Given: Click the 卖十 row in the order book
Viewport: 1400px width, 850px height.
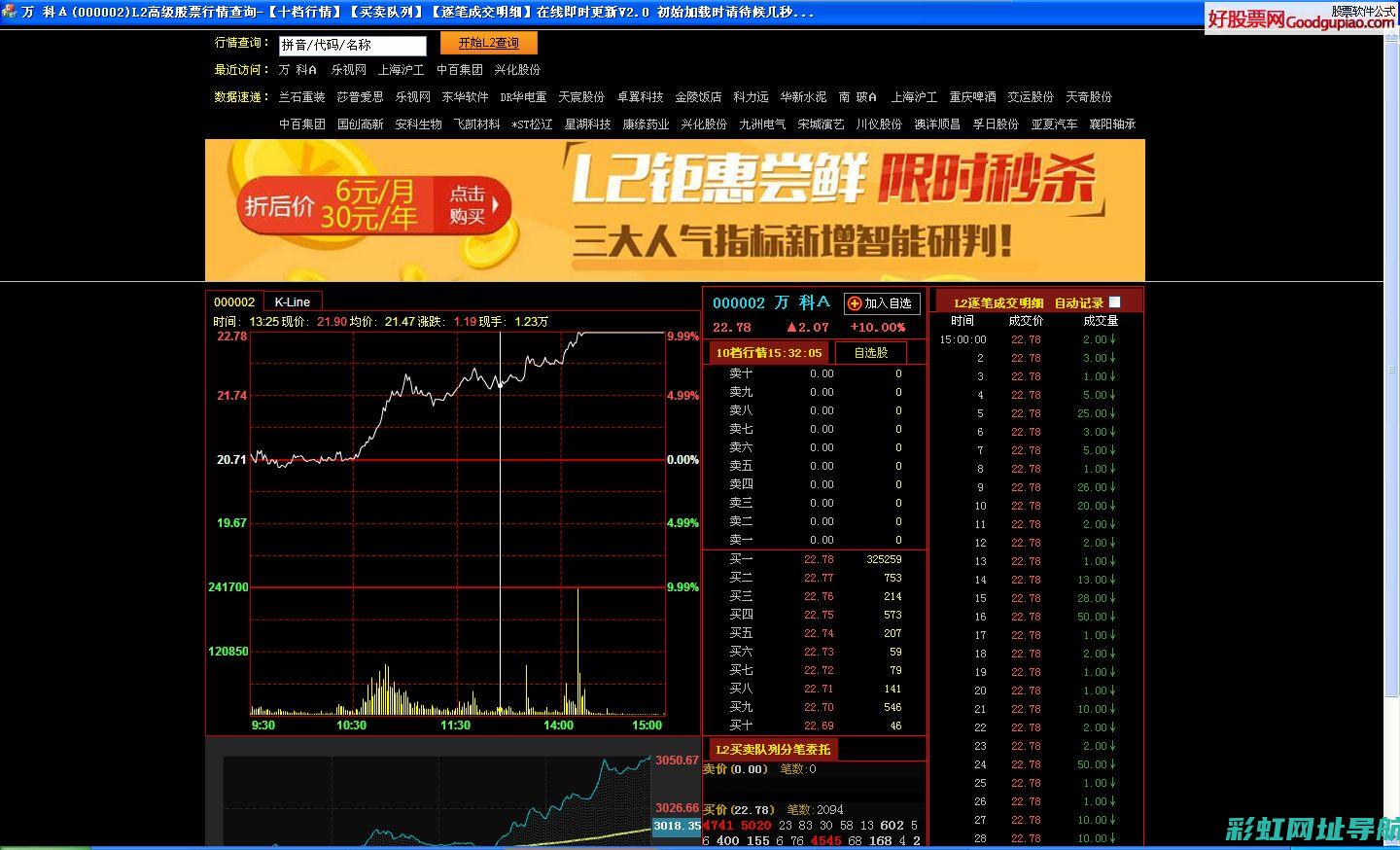Looking at the screenshot, I should point(815,373).
